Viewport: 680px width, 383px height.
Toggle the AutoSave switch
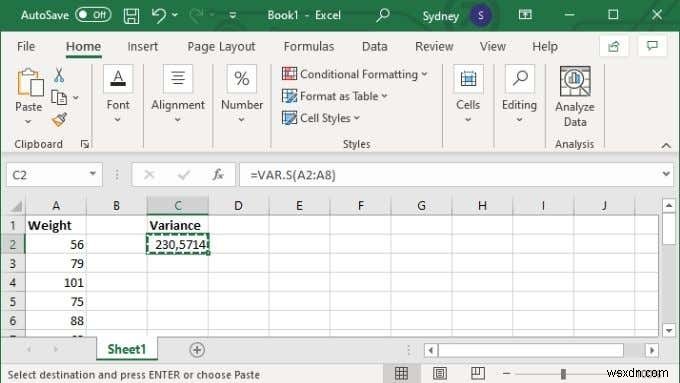pos(93,15)
